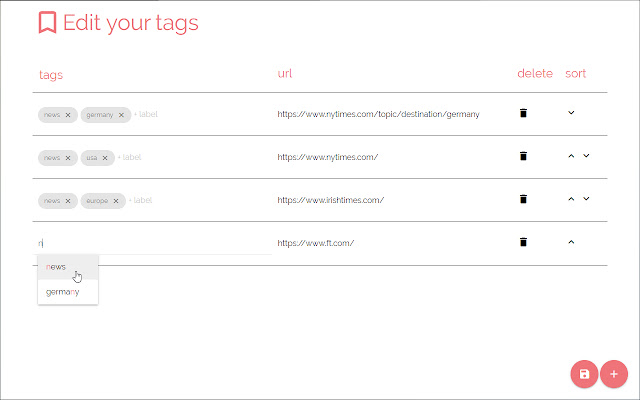Delete the ft.com row

[522, 243]
